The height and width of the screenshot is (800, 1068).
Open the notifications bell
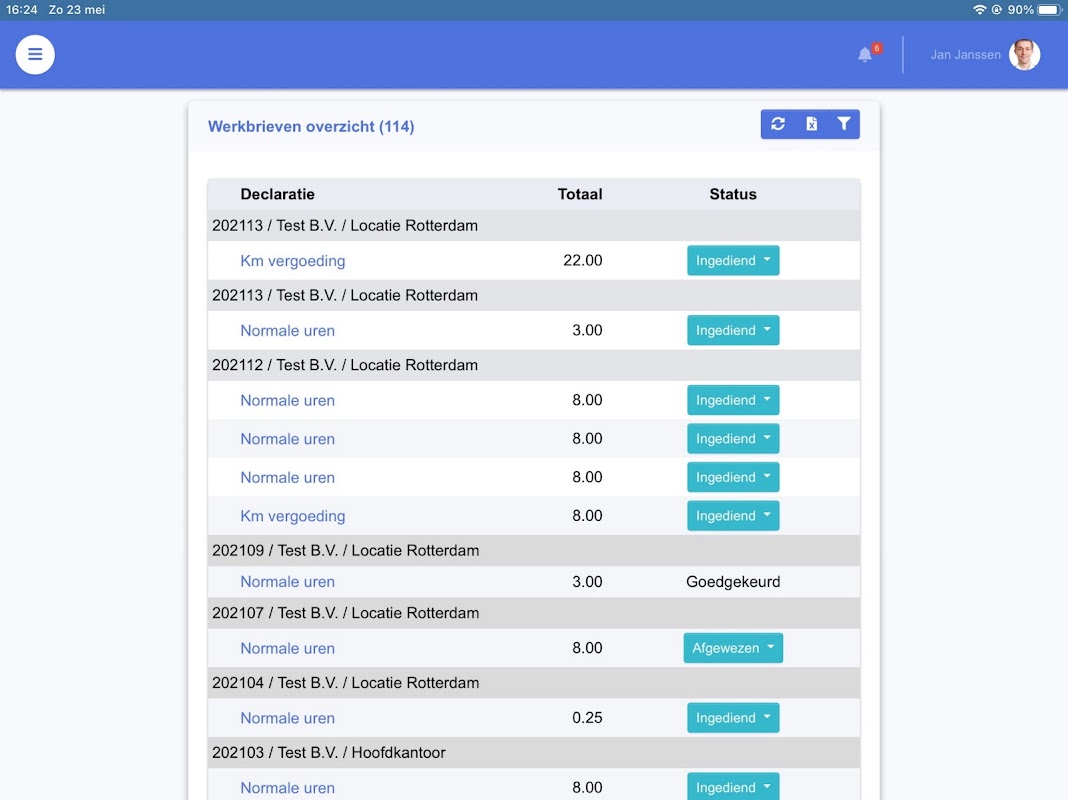(865, 54)
